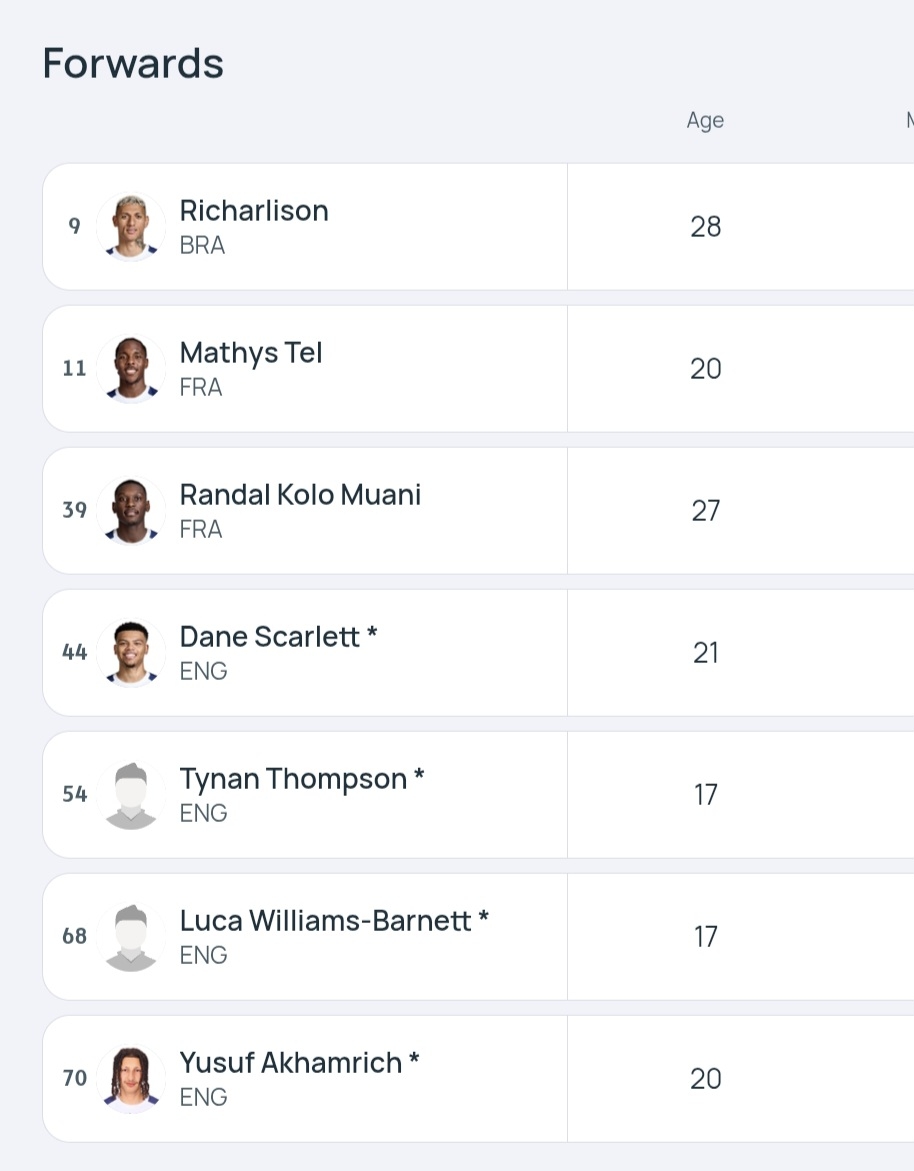Select the Tynan Thompson name
This screenshot has height=1171, width=914.
tap(293, 779)
